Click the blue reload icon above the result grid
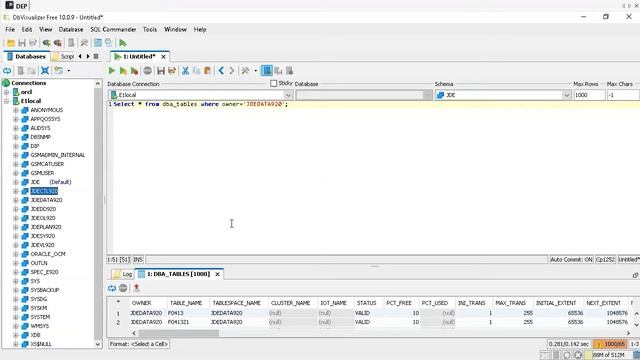 pos(112,288)
